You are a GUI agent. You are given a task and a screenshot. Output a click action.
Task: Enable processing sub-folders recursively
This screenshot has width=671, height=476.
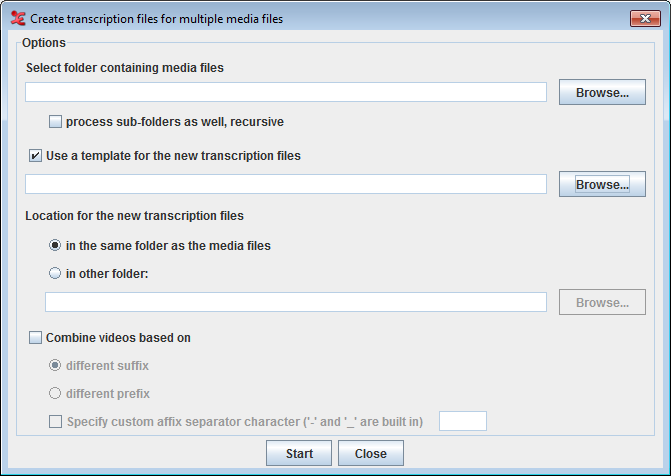click(55, 122)
